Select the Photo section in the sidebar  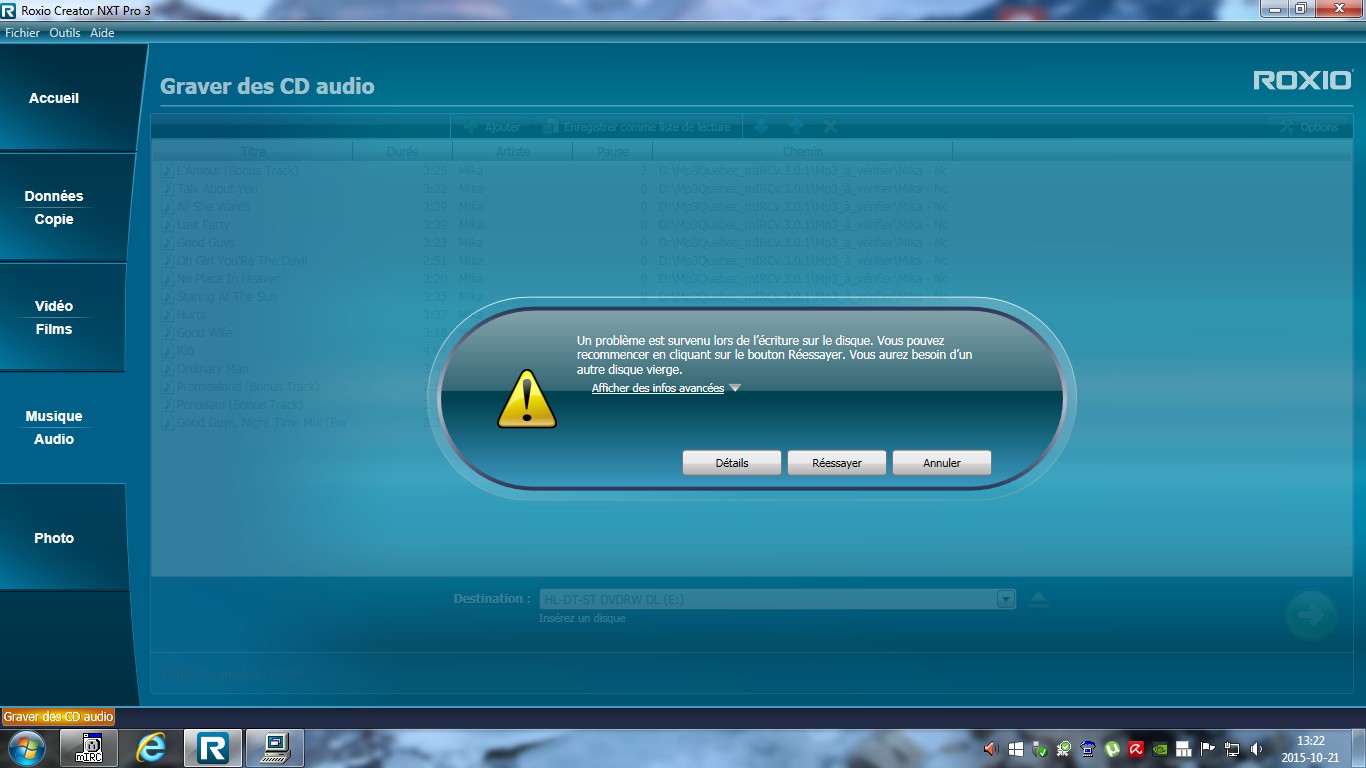coord(54,538)
